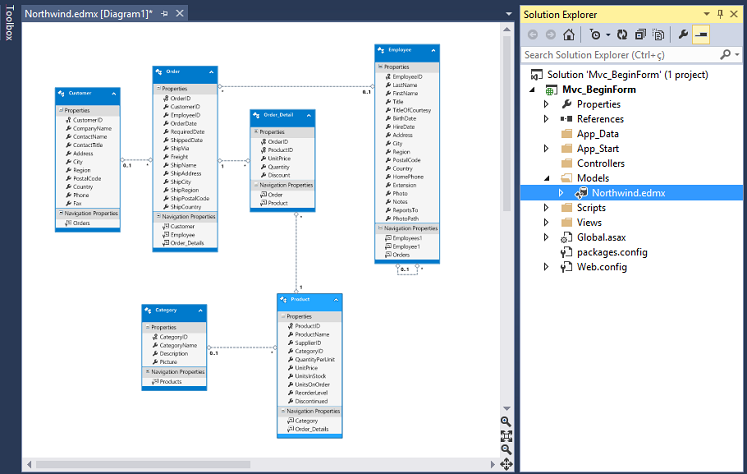747x474 pixels.
Task: Fit diagram to window with zoom-to-fit icon
Action: tap(506, 436)
